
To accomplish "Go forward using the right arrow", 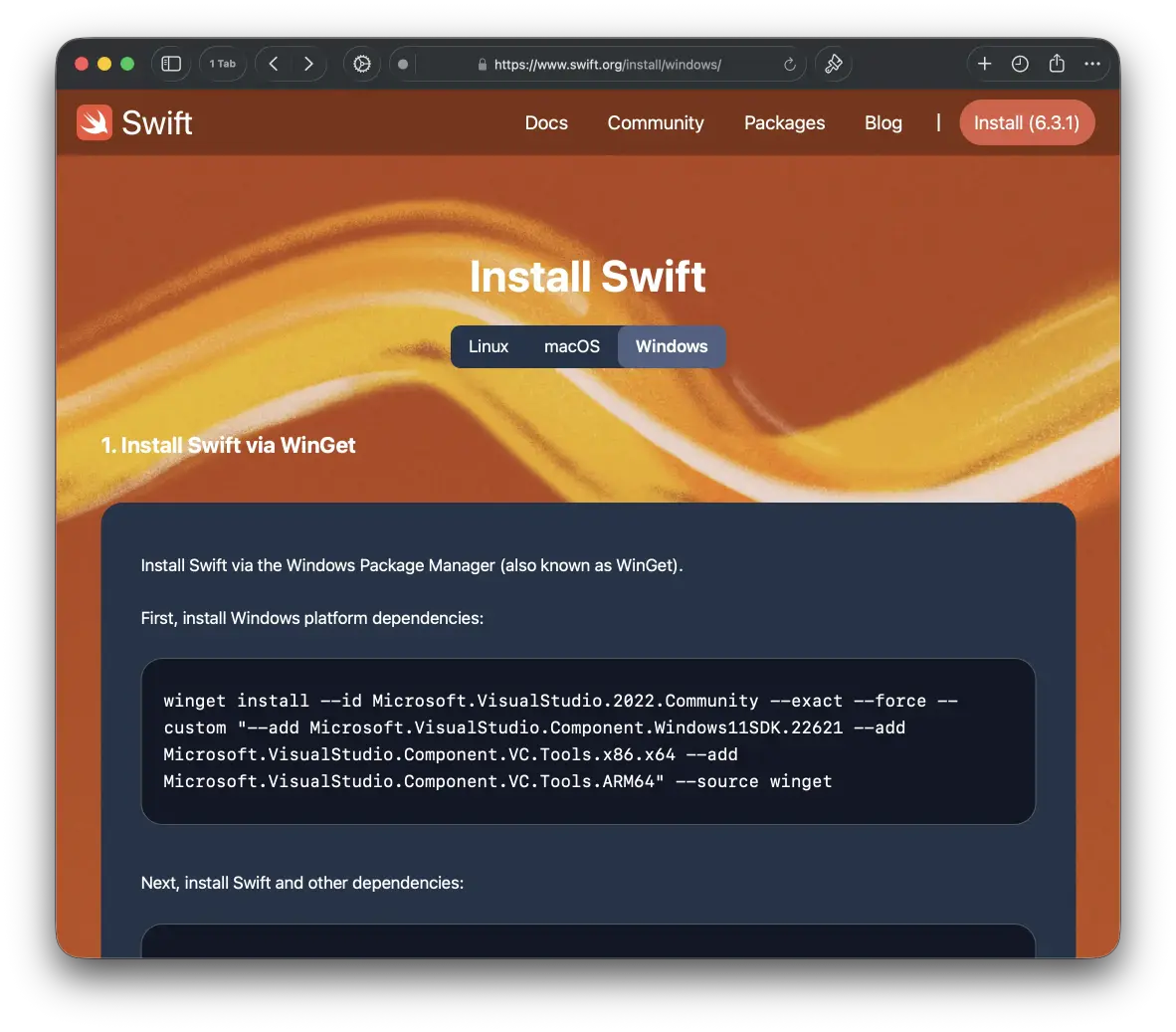I will (308, 64).
